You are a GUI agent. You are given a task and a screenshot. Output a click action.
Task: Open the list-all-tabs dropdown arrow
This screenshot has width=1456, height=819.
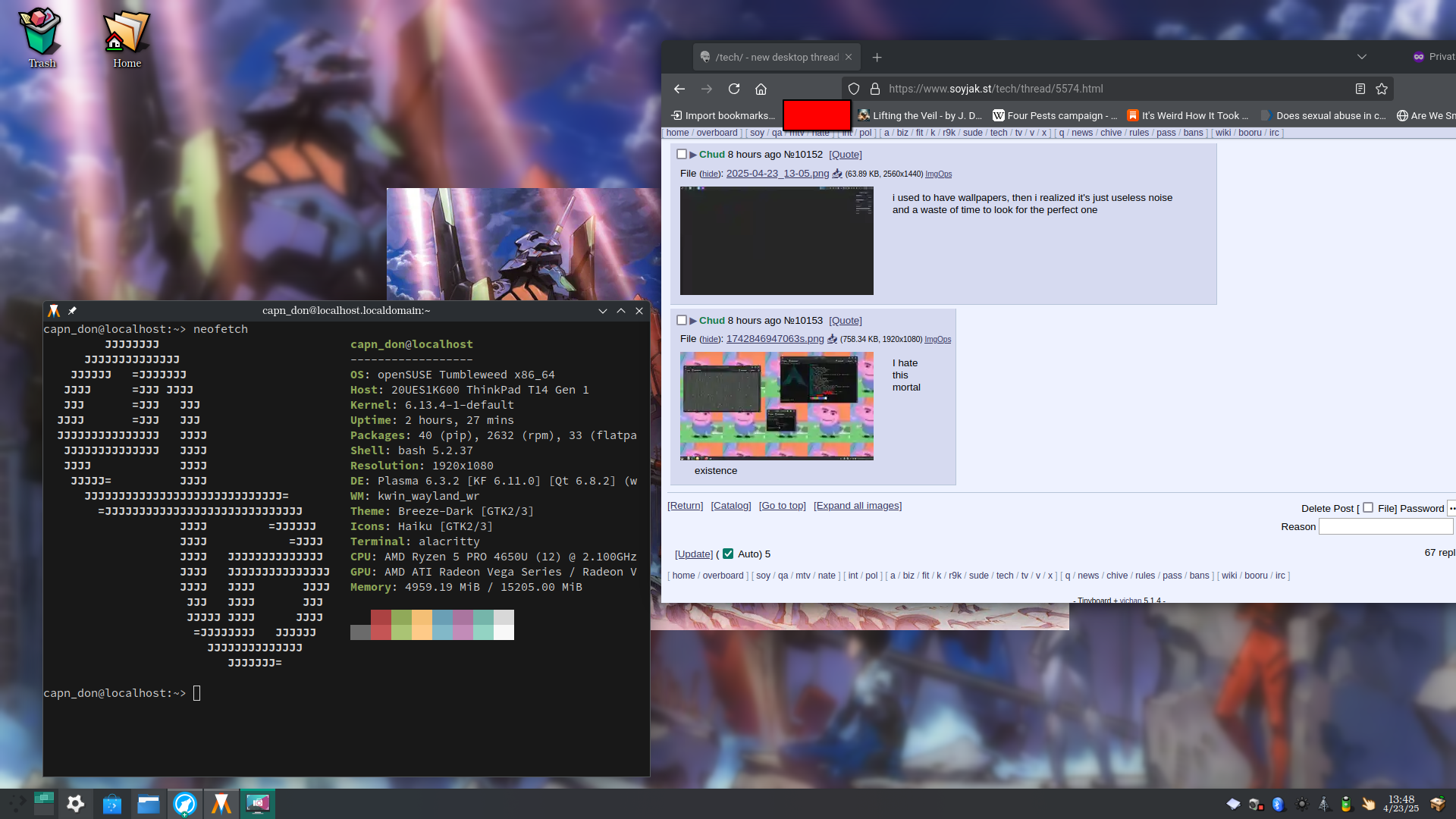click(x=1362, y=57)
